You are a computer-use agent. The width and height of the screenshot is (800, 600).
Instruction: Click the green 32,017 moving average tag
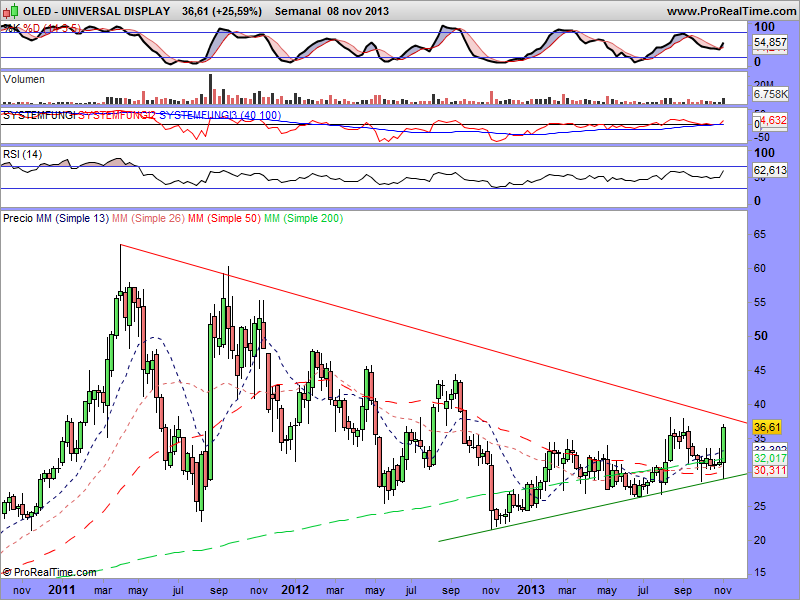pyautogui.click(x=770, y=458)
